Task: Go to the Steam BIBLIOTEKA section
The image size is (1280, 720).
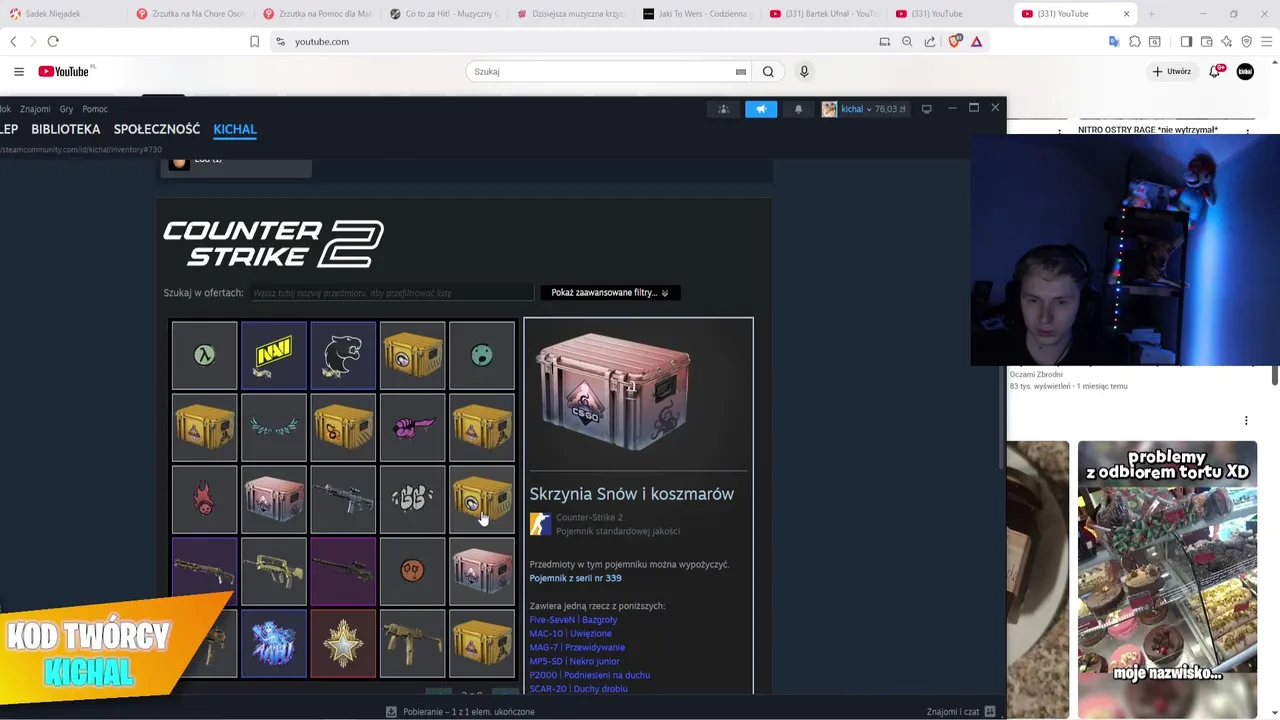Action: tap(66, 129)
